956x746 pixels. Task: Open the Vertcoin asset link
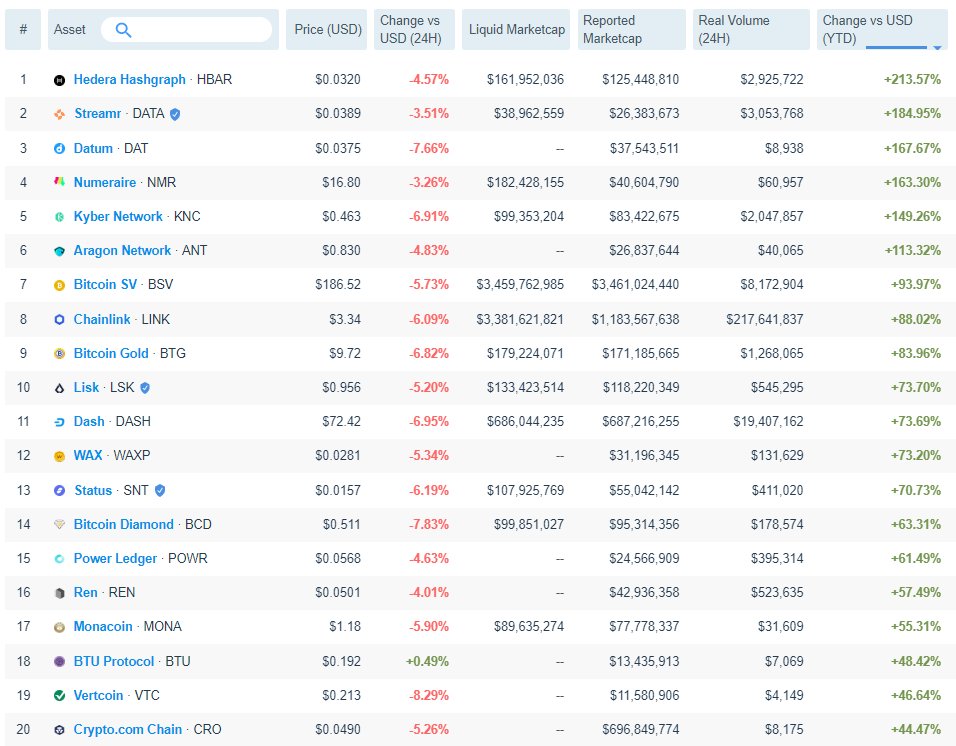98,695
